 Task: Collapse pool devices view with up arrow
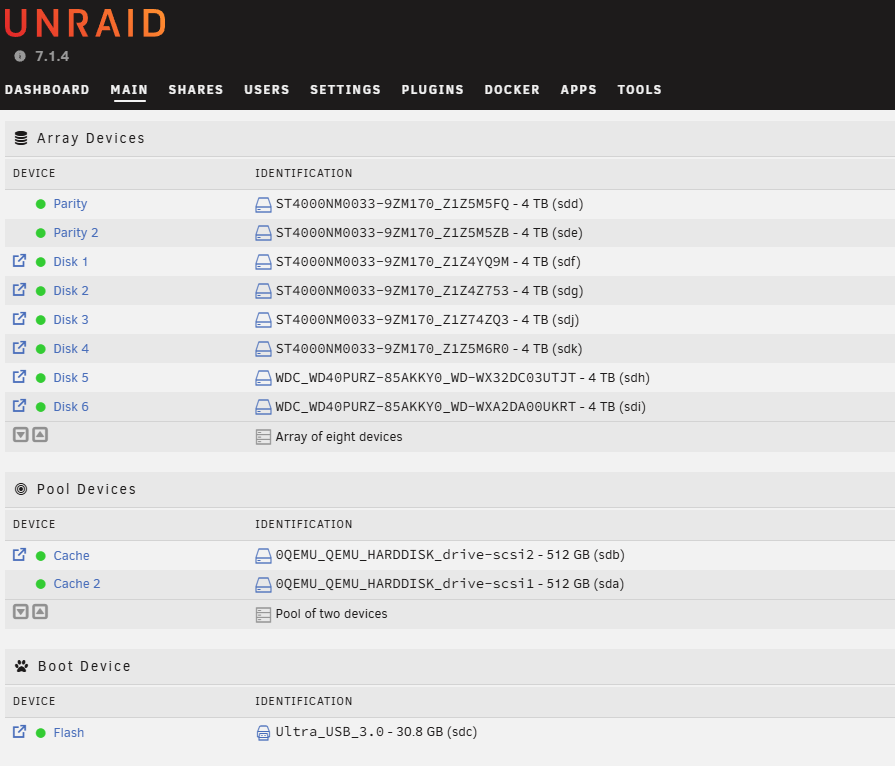tap(40, 612)
